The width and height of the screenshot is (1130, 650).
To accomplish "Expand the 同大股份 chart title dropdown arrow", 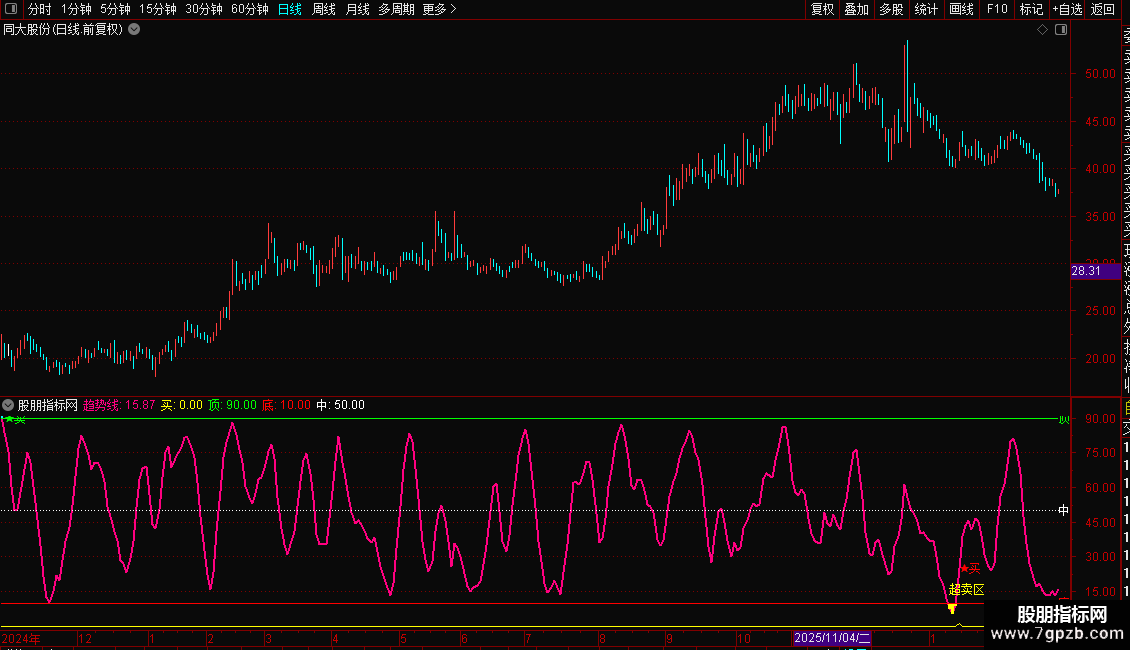I will (134, 30).
